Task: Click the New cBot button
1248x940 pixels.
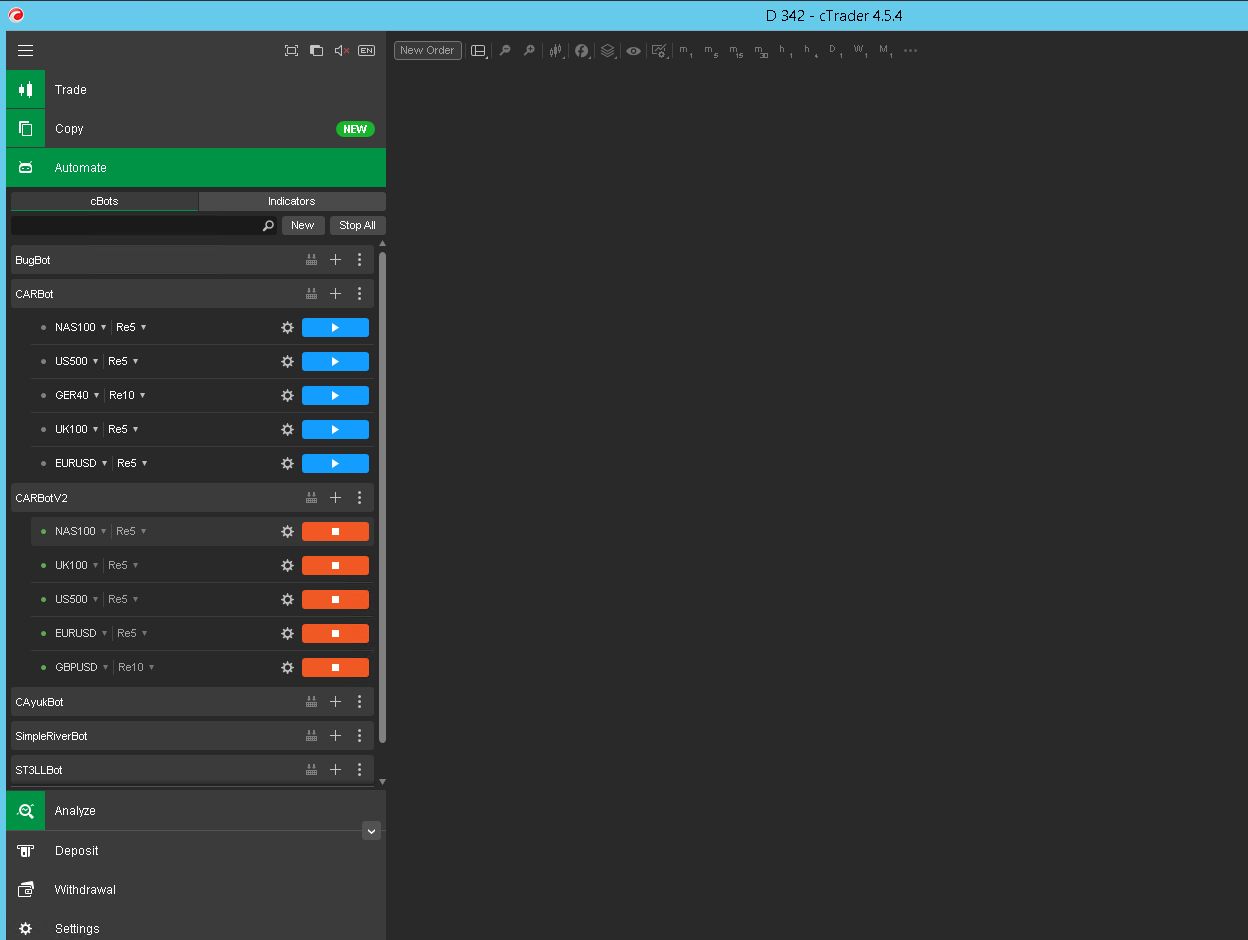Action: point(303,226)
